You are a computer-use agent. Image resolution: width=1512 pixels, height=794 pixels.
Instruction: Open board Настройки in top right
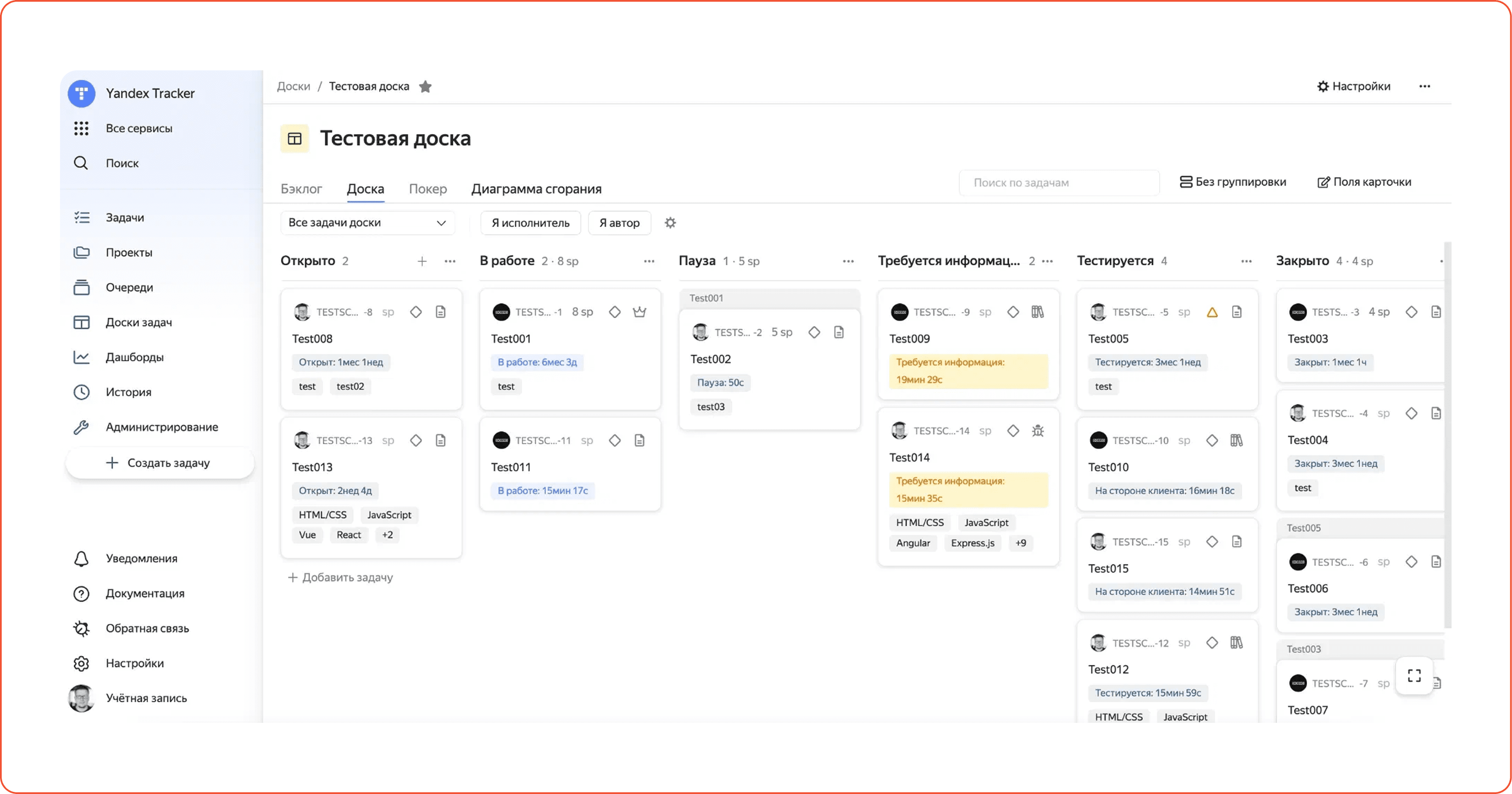click(1353, 86)
